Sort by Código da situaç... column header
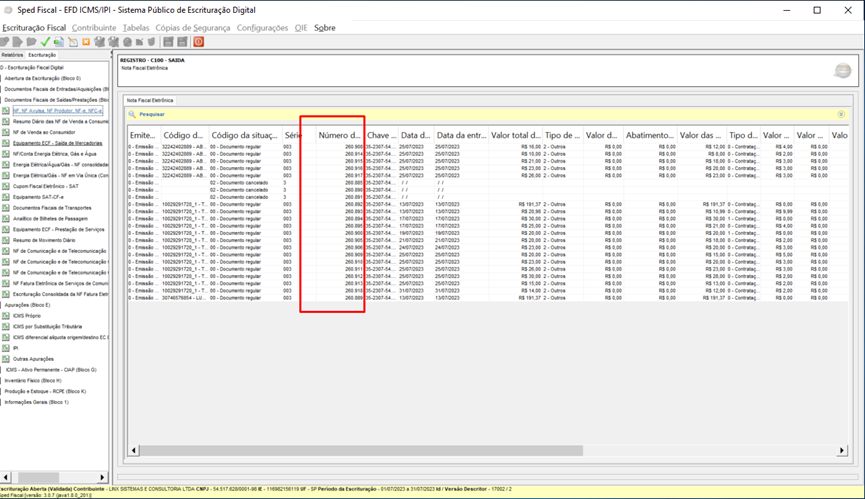 pos(245,135)
